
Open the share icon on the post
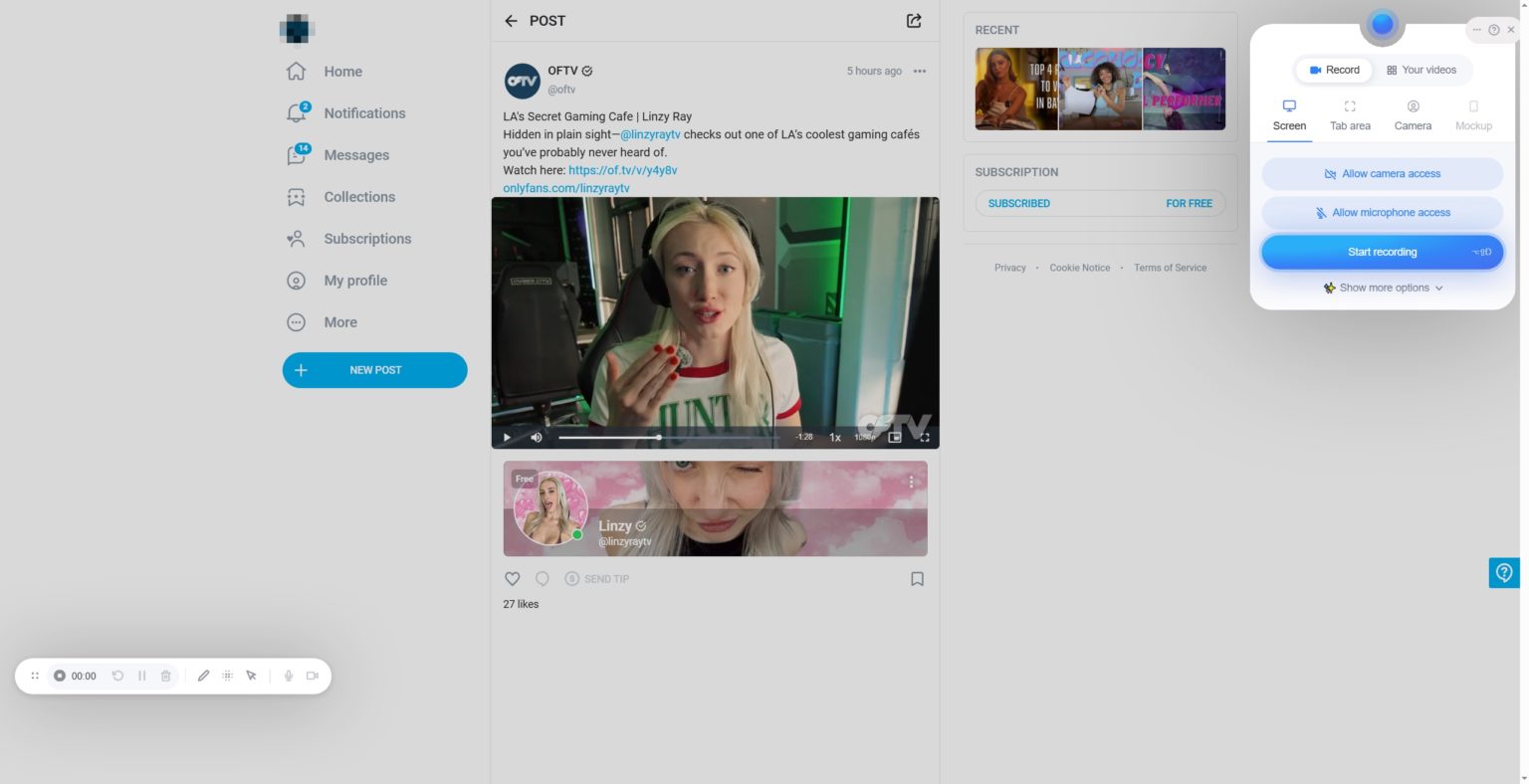[913, 20]
